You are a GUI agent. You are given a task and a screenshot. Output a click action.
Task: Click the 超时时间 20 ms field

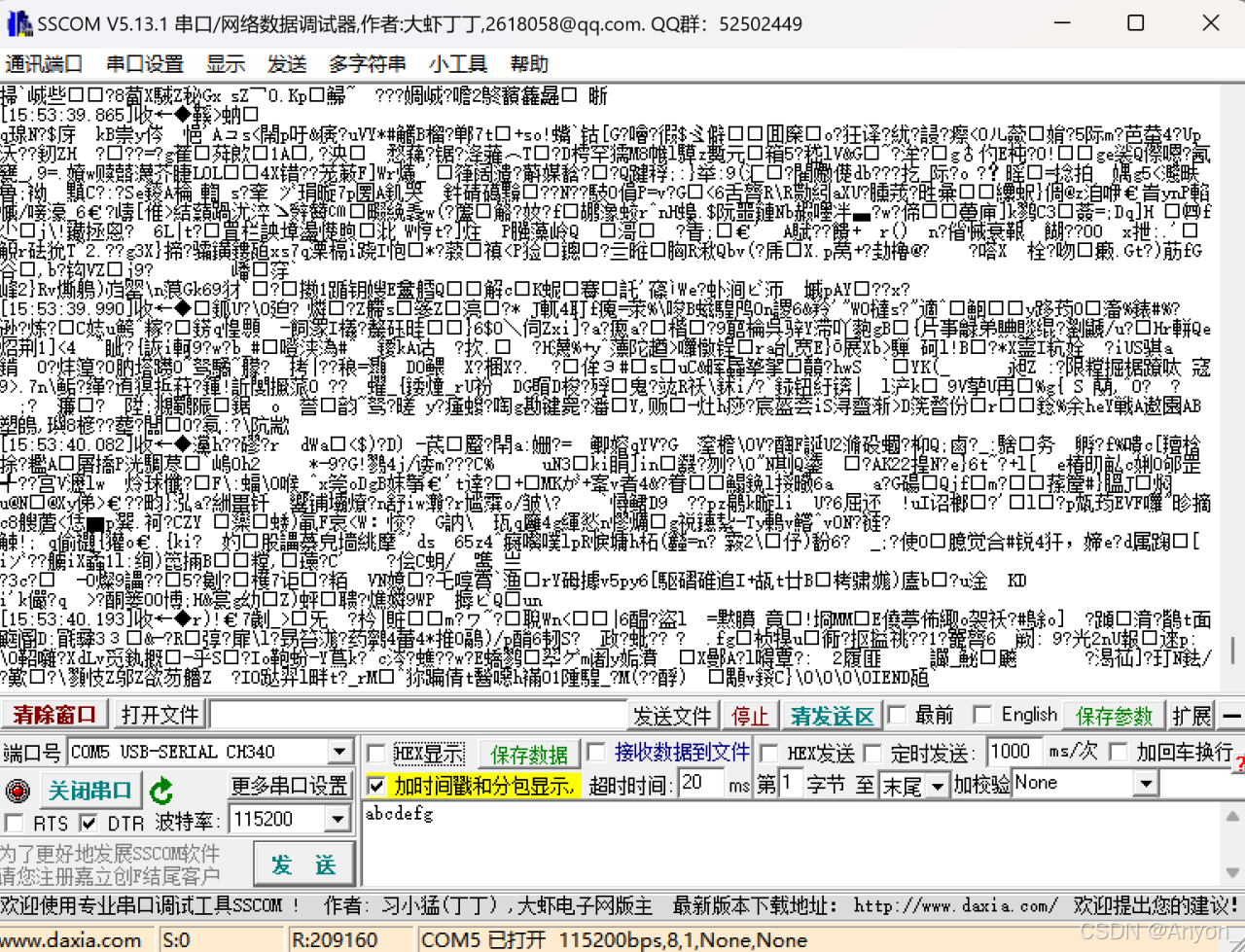click(701, 783)
